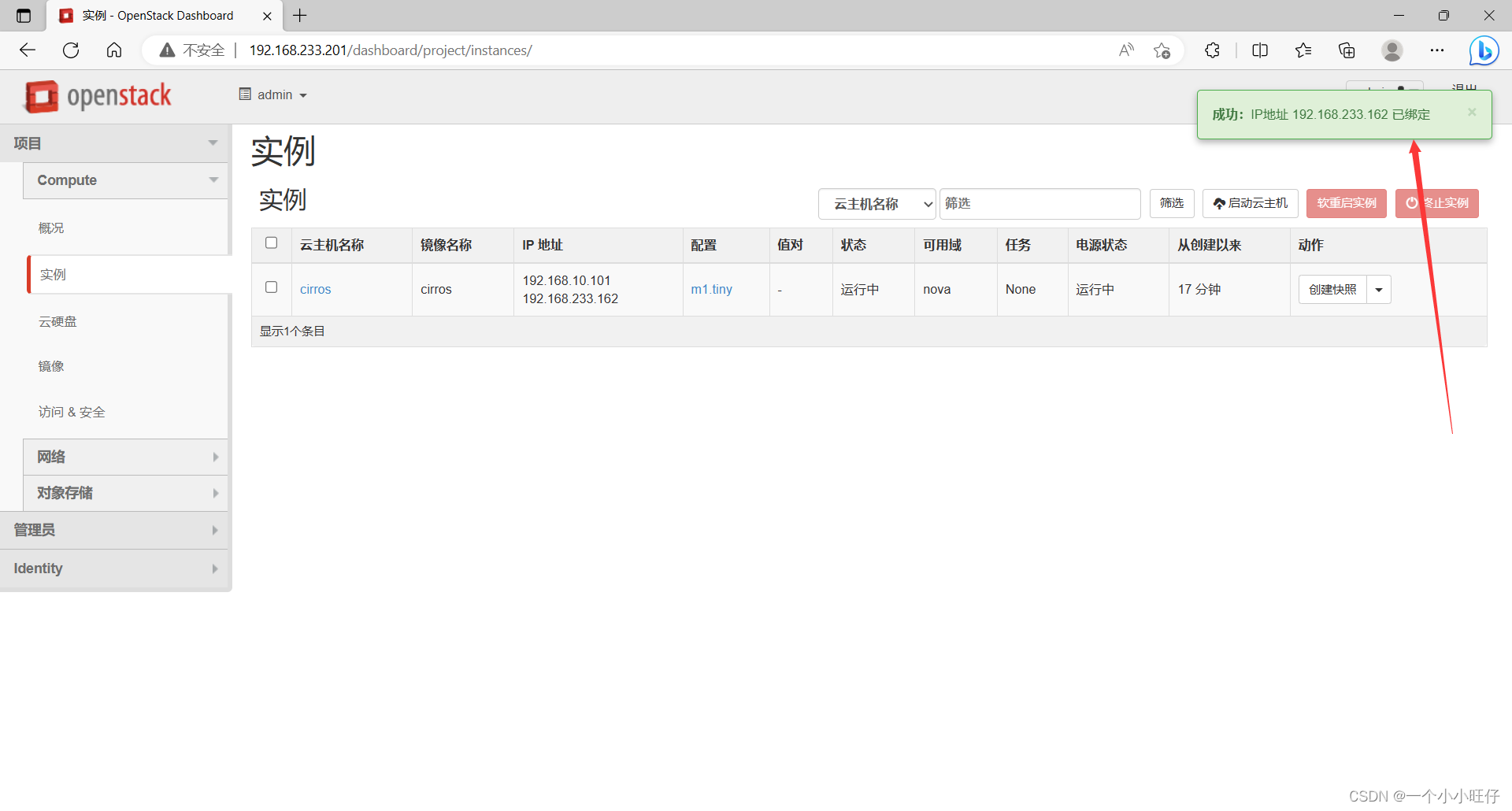Click the browser Extensions icon
Image resolution: width=1512 pixels, height=811 pixels.
click(x=1212, y=50)
